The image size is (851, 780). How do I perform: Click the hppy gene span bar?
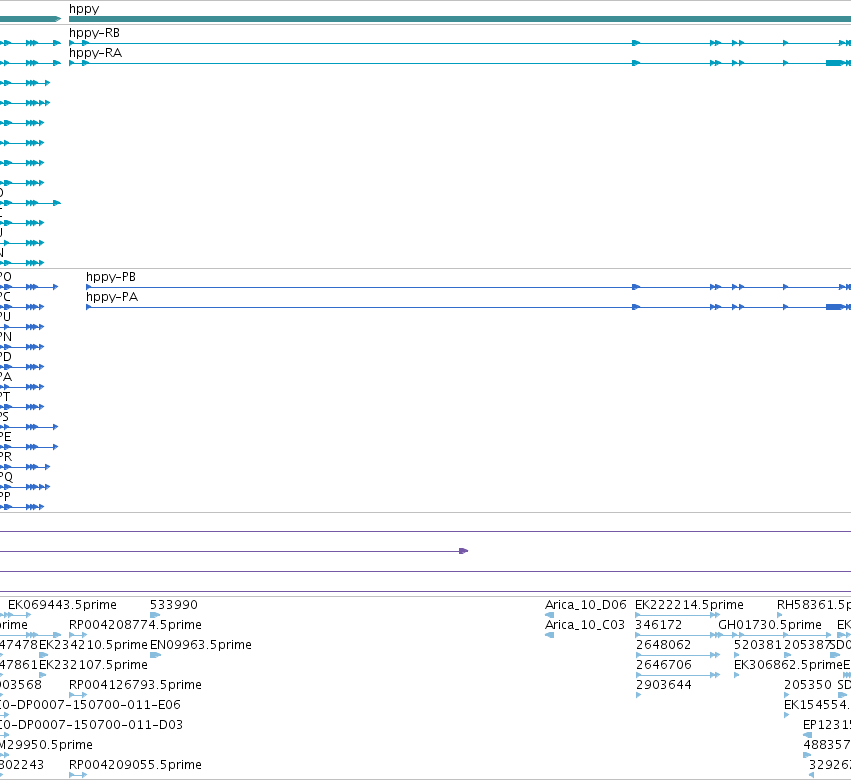tap(460, 19)
